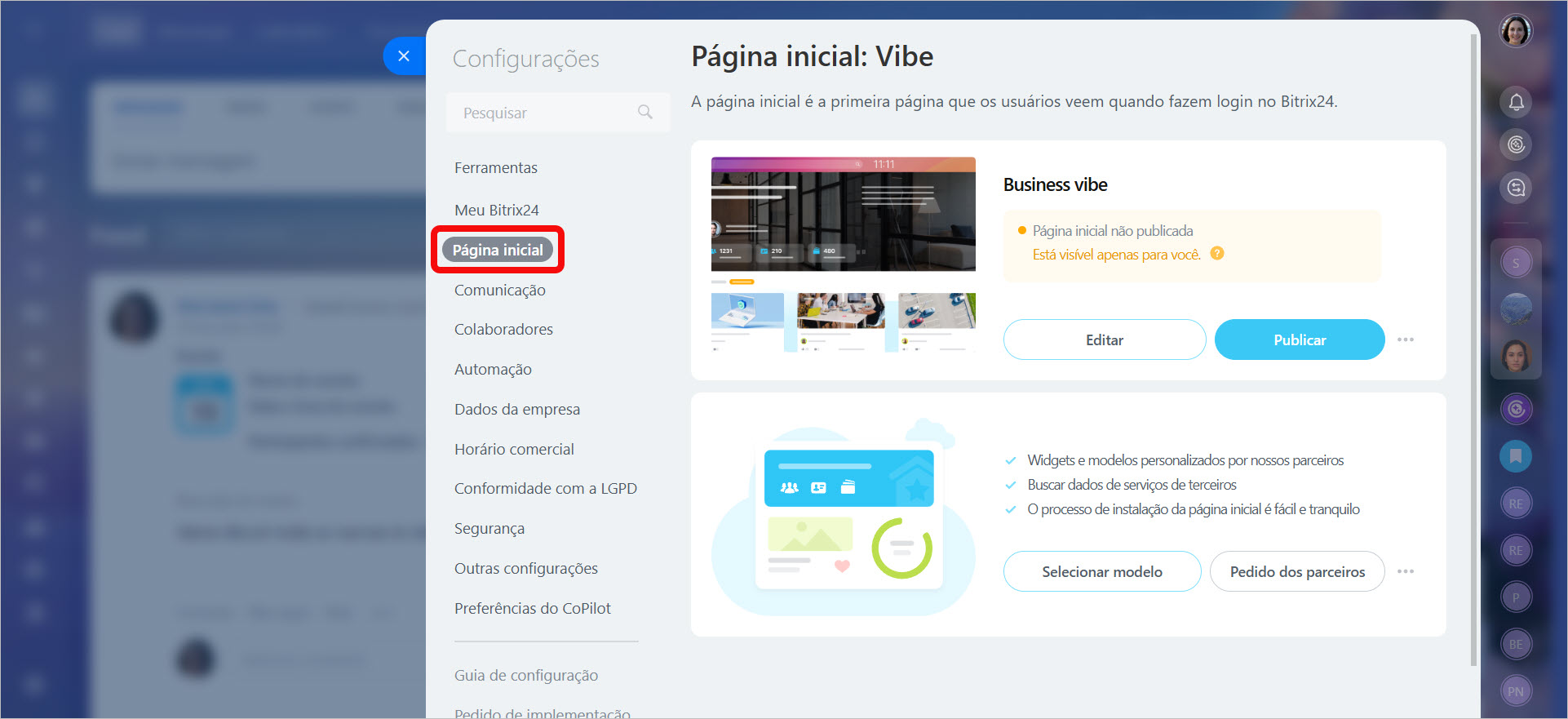The image size is (1568, 719).
Task: Open the Guia de configuração link
Action: point(526,676)
